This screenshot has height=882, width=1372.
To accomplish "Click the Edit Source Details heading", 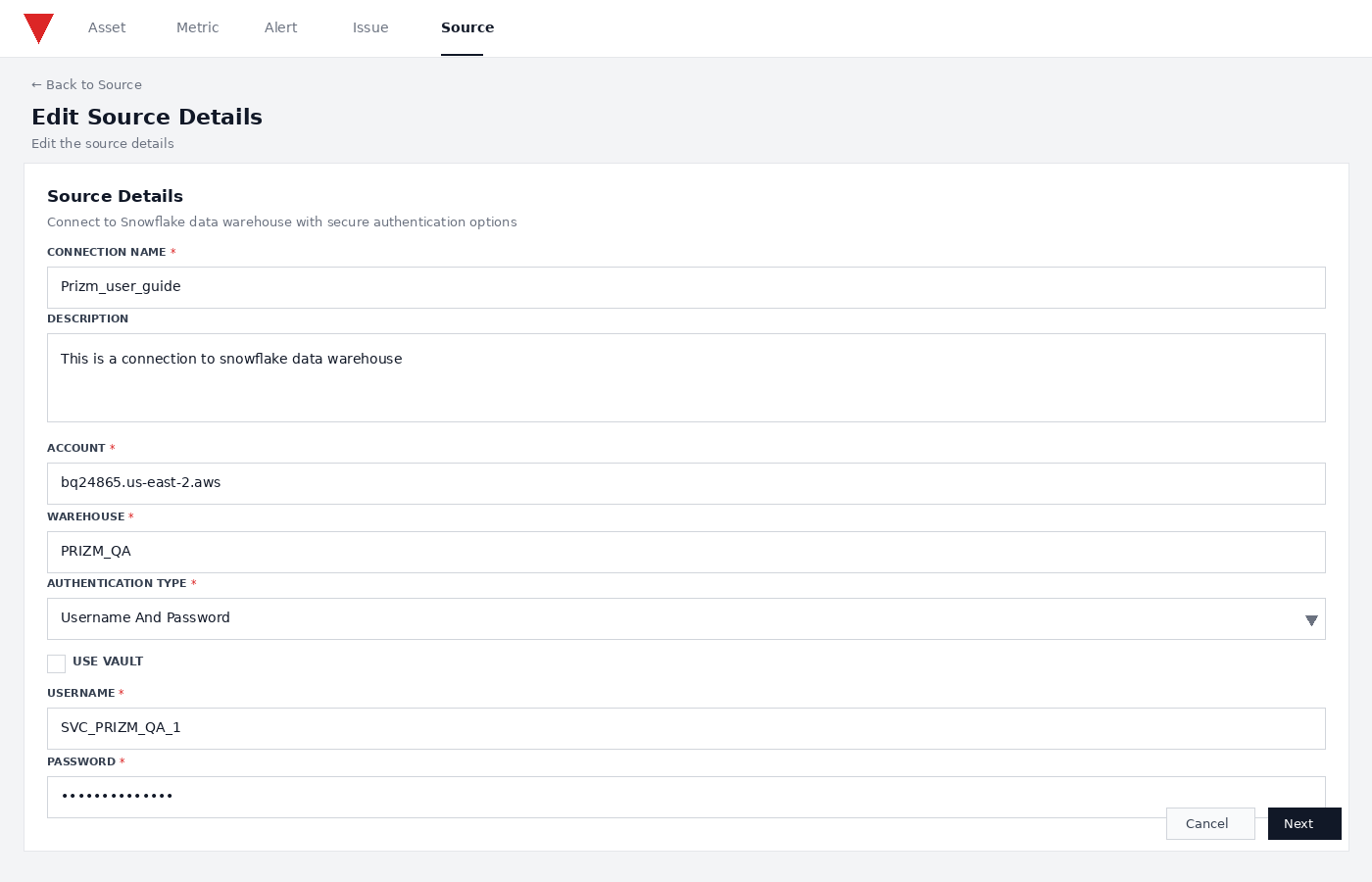I will point(147,117).
